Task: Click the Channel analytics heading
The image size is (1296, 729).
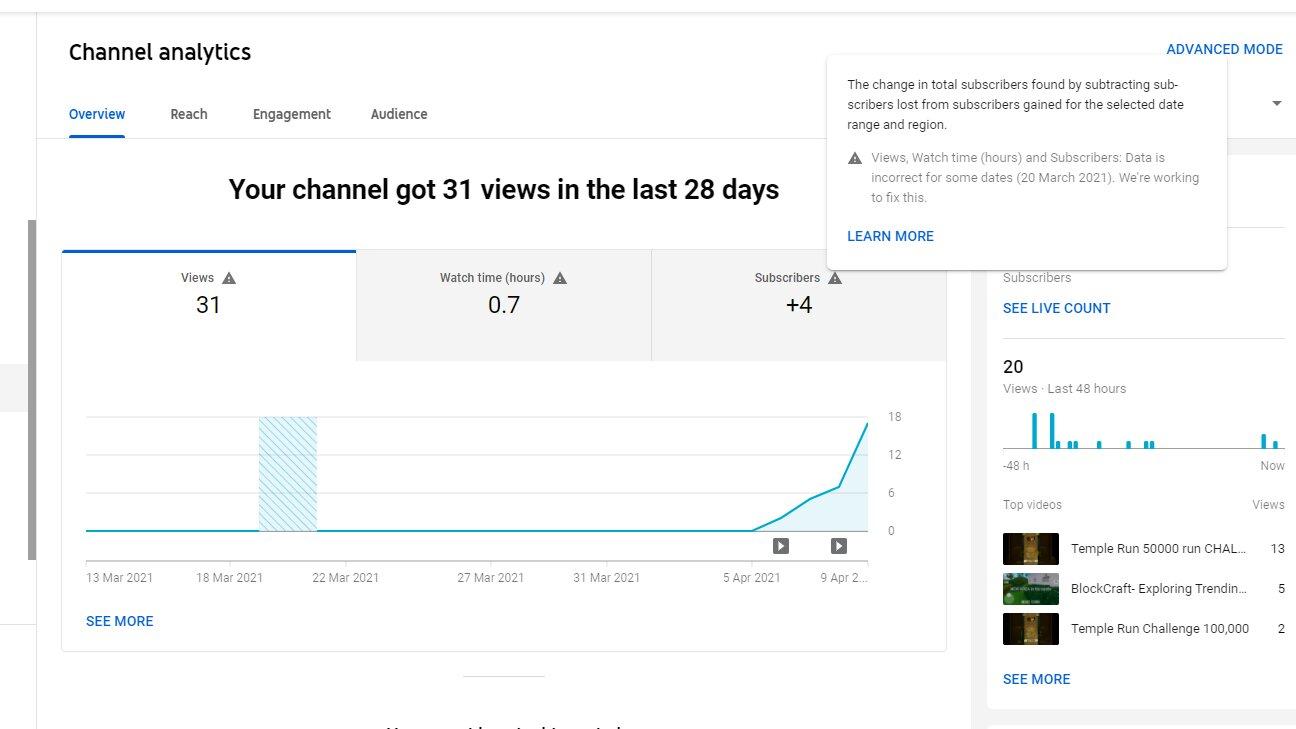Action: 160,52
